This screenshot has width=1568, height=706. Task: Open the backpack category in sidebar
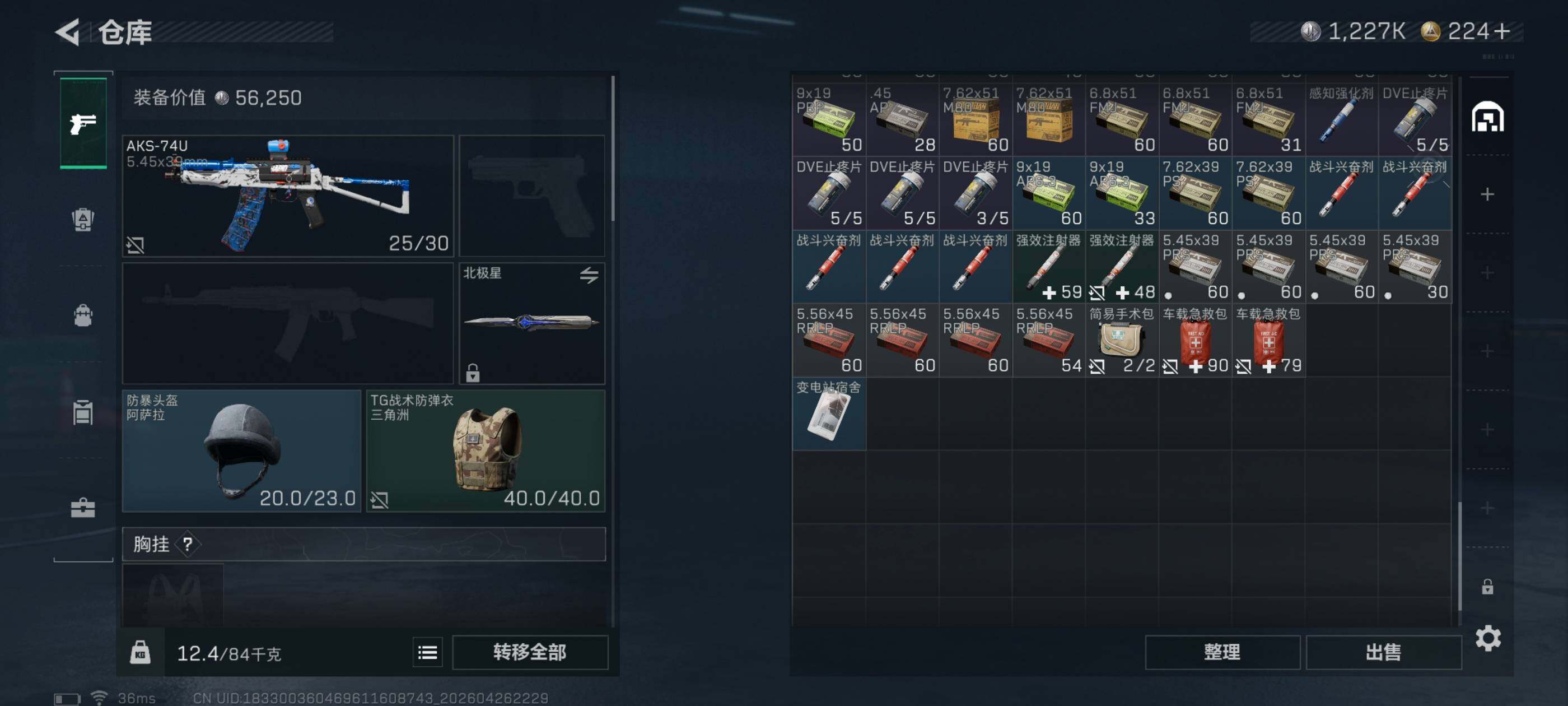tap(83, 315)
